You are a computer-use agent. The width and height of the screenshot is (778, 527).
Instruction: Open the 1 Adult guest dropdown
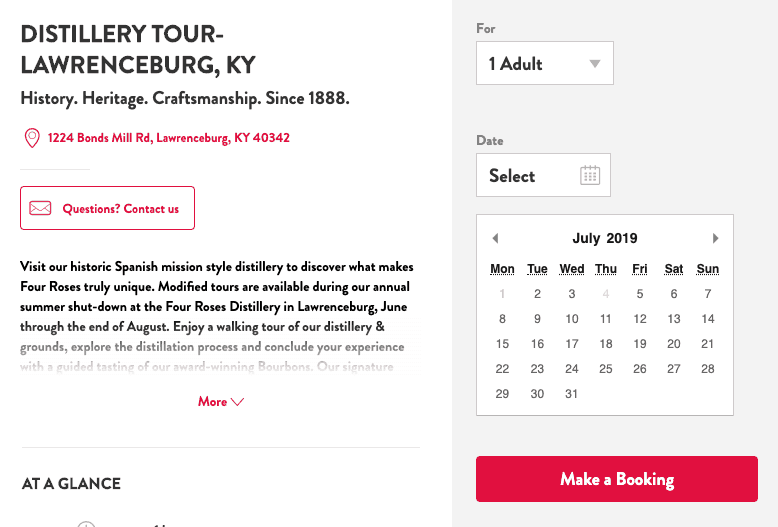544,64
